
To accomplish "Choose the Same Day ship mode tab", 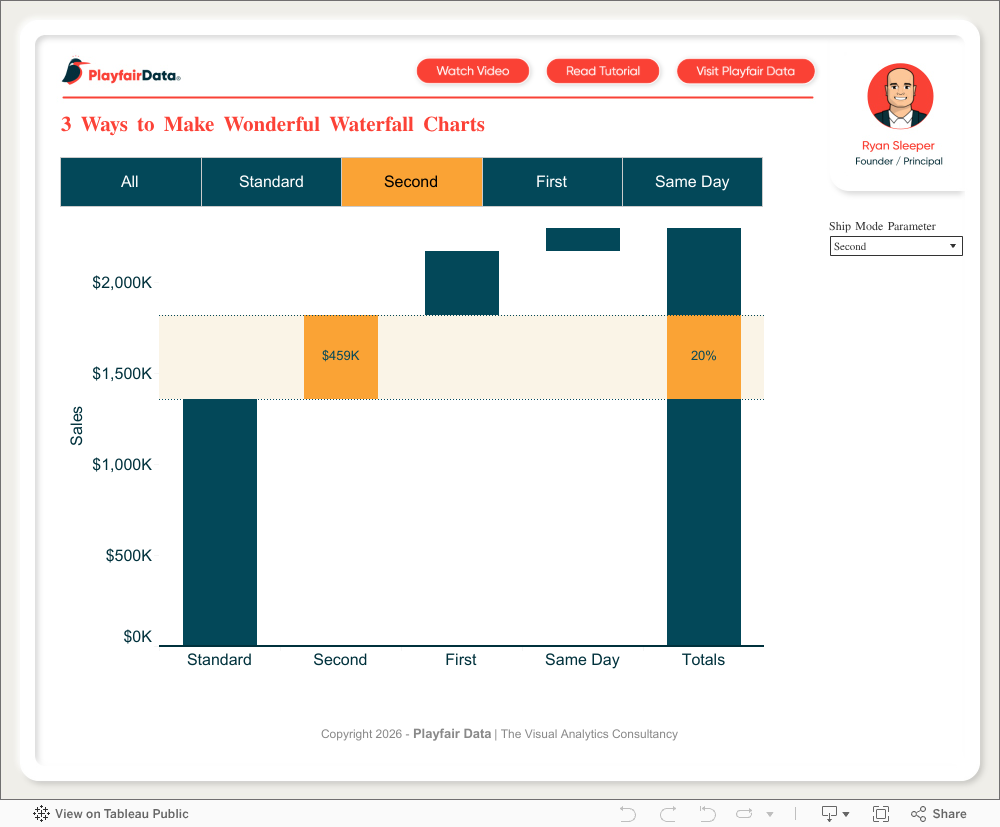I will click(x=692, y=182).
